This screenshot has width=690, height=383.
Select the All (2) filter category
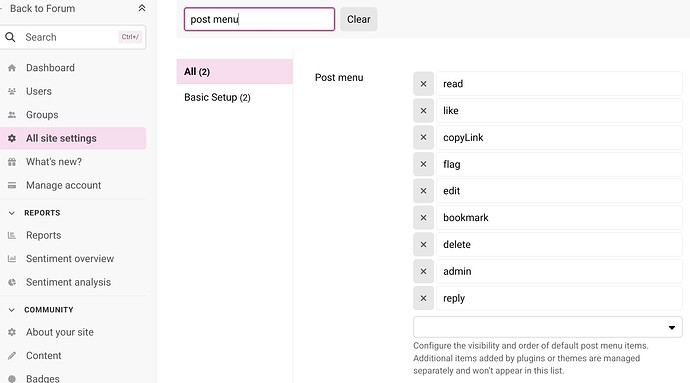[235, 71]
